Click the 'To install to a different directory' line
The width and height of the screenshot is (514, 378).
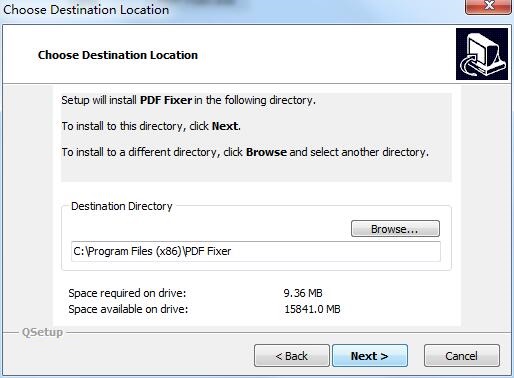pos(245,152)
